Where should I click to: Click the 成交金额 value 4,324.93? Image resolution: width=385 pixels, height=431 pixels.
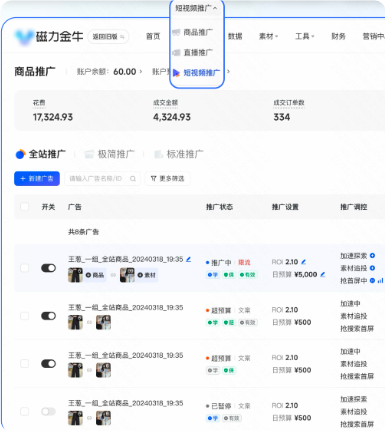(172, 117)
